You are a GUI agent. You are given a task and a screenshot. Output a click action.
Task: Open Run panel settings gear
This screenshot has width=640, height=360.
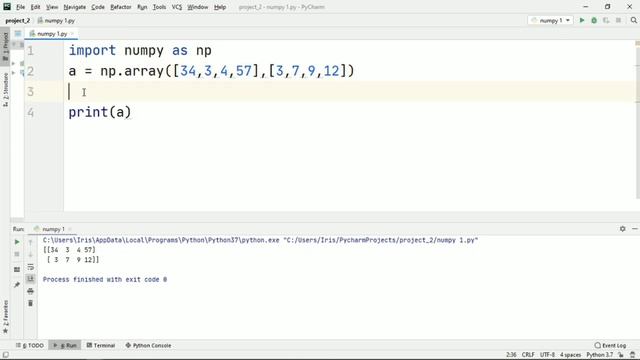[622, 229]
